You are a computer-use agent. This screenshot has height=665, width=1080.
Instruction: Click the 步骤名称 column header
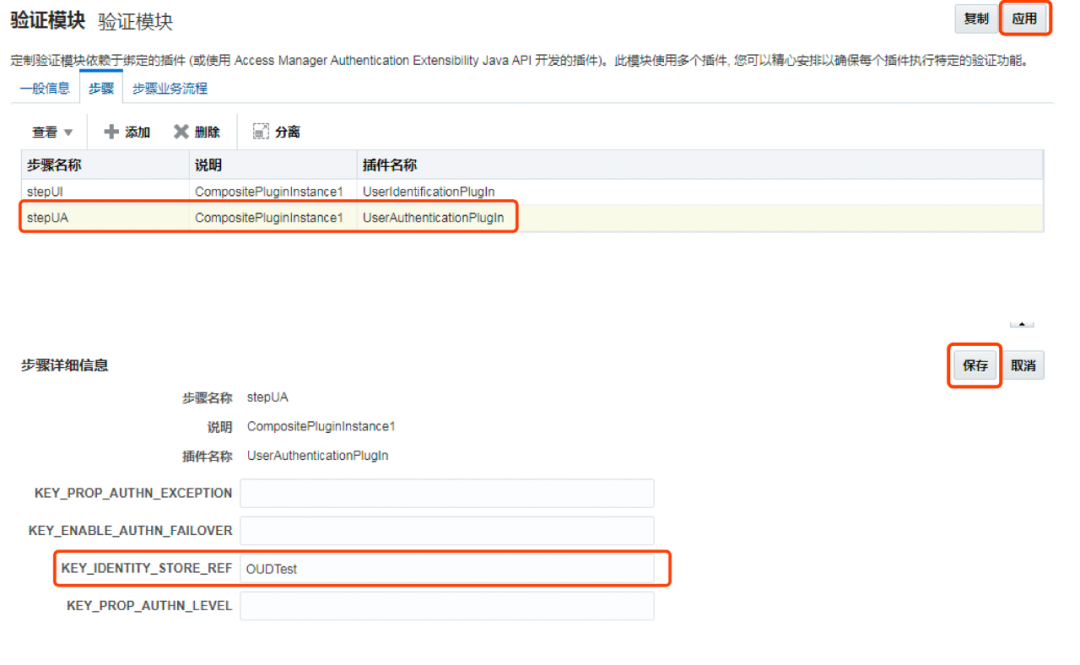pyautogui.click(x=105, y=165)
